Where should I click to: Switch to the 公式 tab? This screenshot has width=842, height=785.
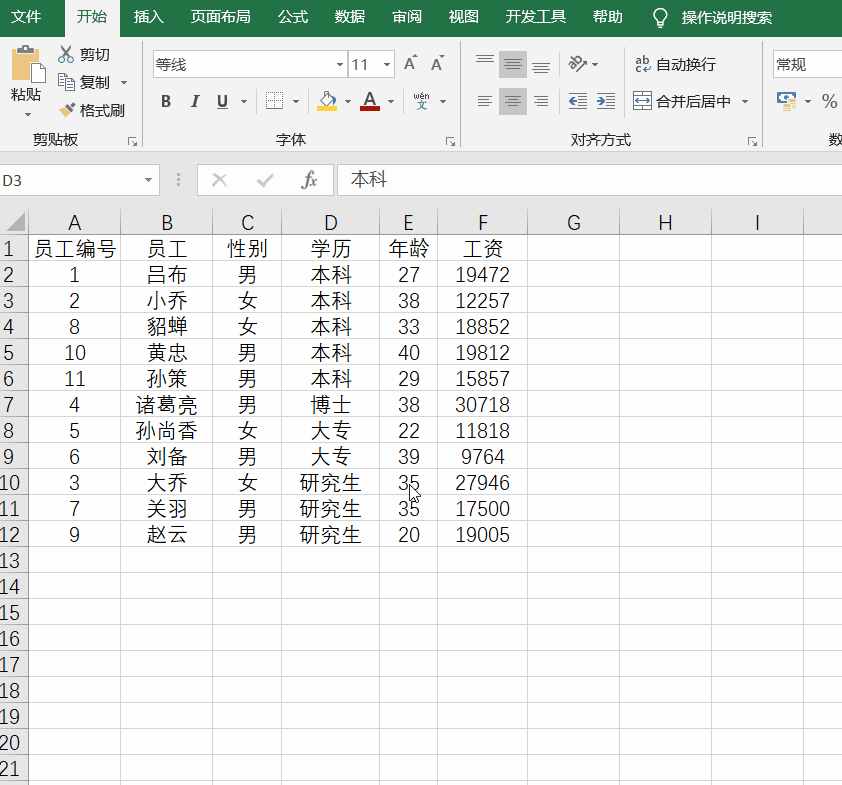pyautogui.click(x=293, y=17)
